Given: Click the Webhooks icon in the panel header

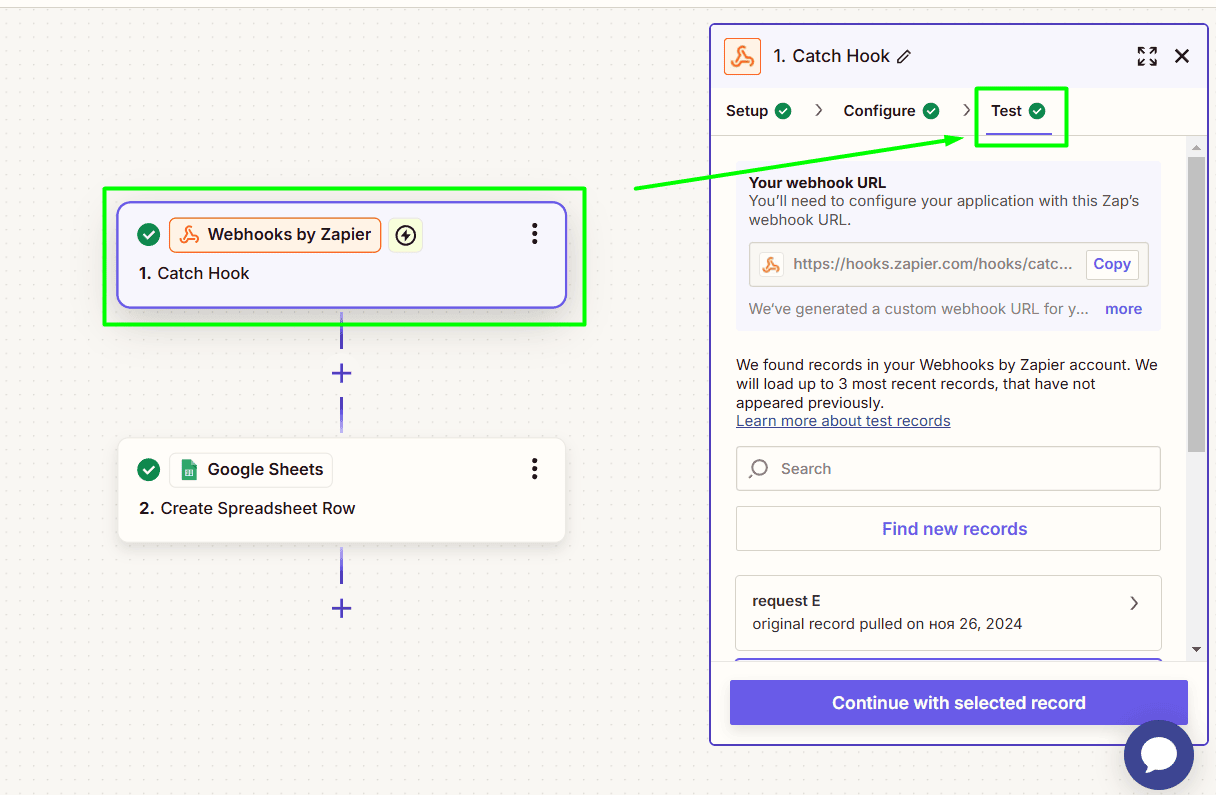Looking at the screenshot, I should 742,56.
